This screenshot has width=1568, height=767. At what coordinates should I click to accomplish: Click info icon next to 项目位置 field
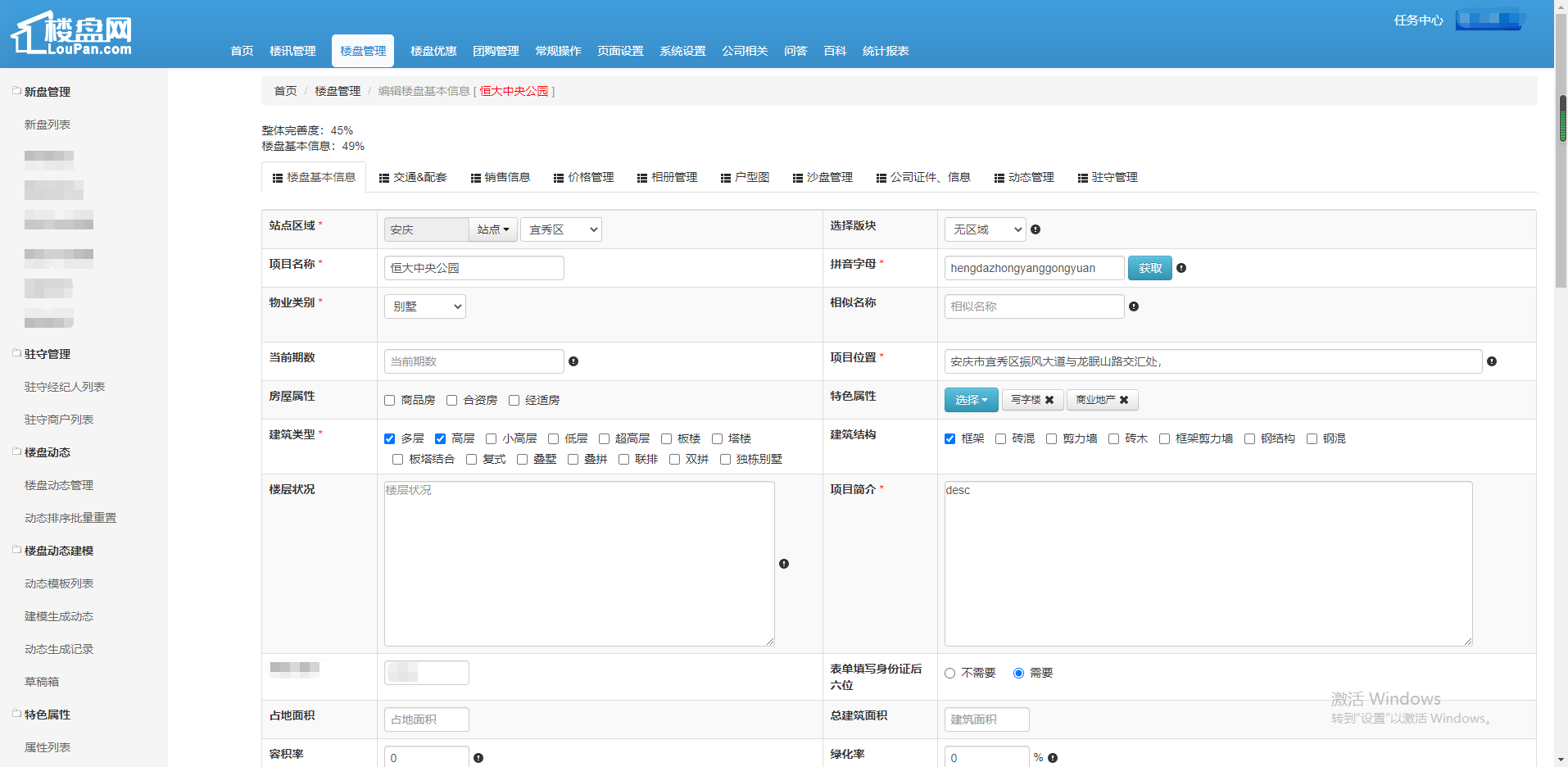pos(1492,361)
